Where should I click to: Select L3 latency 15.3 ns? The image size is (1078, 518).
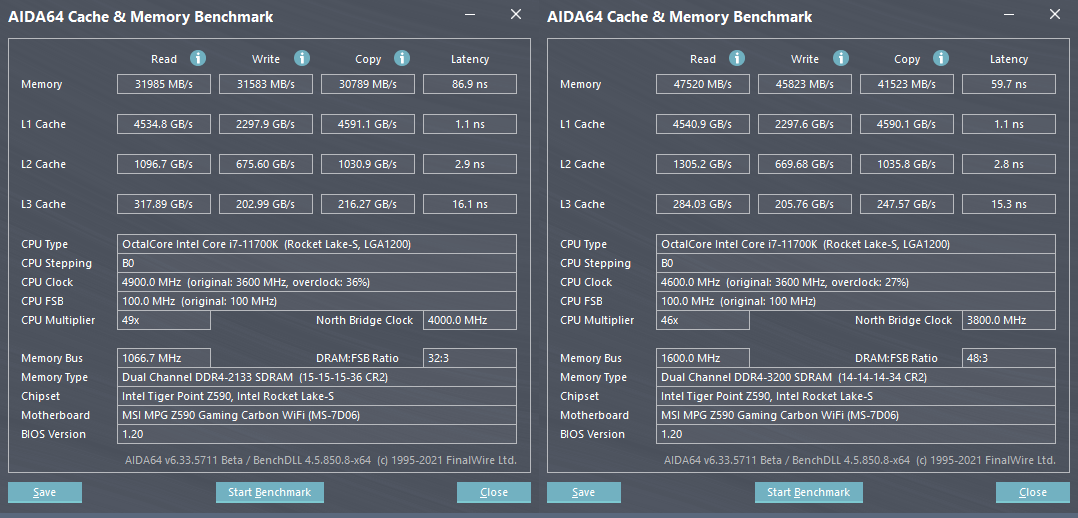click(1009, 204)
